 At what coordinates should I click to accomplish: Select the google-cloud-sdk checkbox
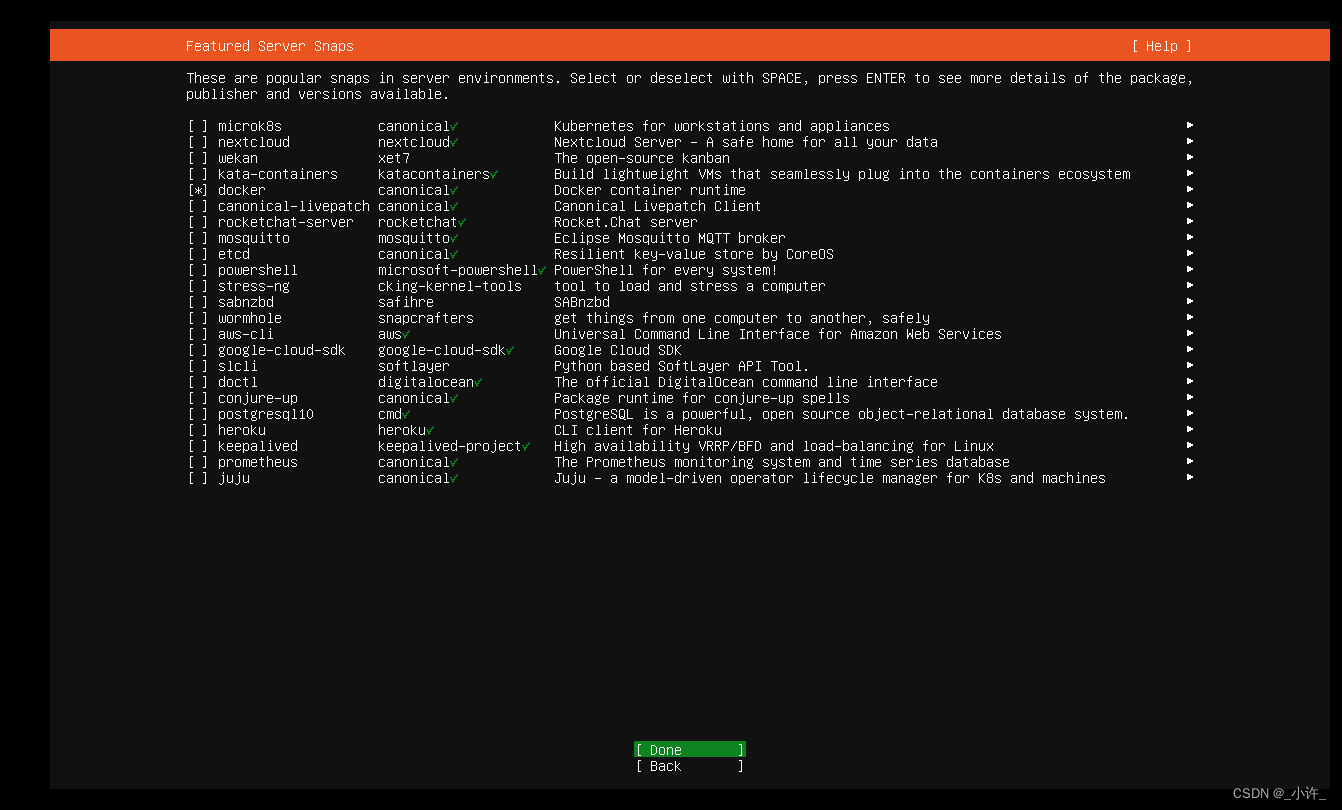click(198, 350)
